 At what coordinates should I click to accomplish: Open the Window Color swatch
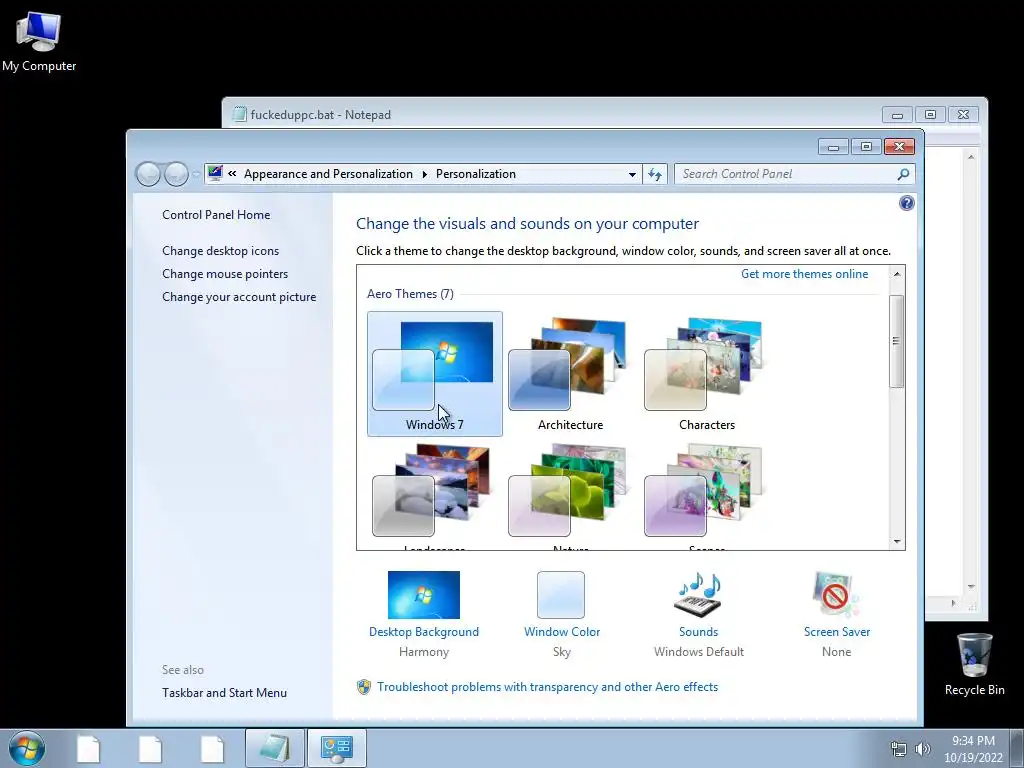561,595
